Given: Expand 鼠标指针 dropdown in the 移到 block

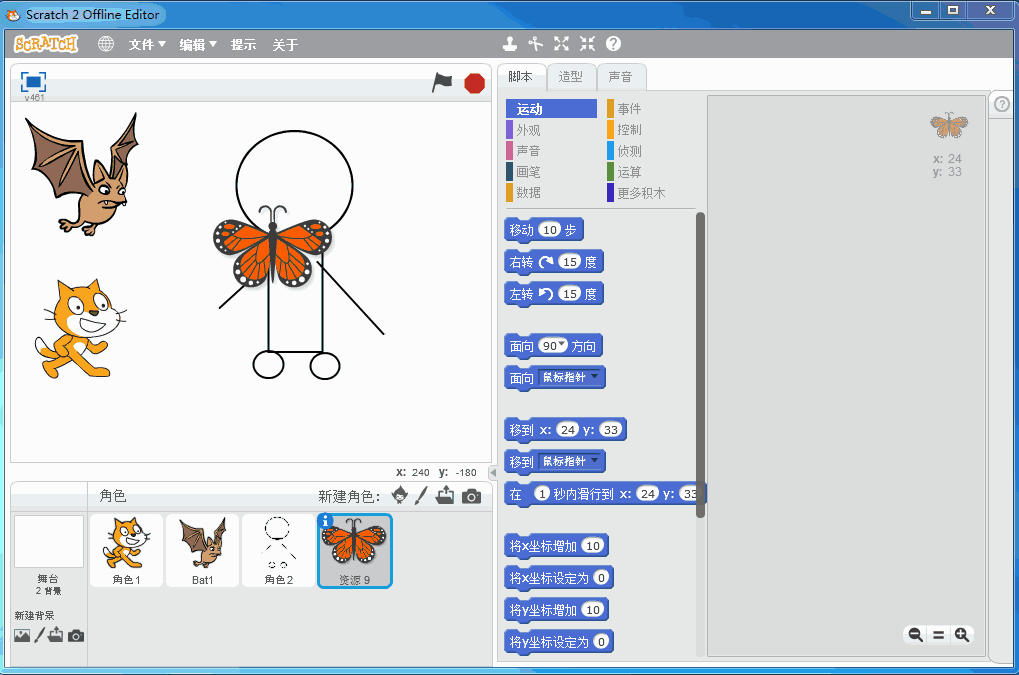Looking at the screenshot, I should pos(595,461).
